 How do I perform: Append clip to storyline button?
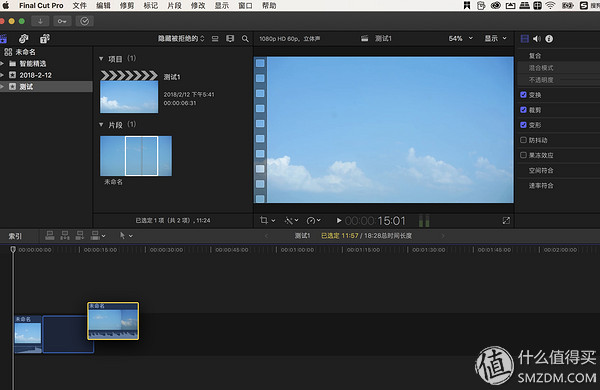(x=80, y=235)
